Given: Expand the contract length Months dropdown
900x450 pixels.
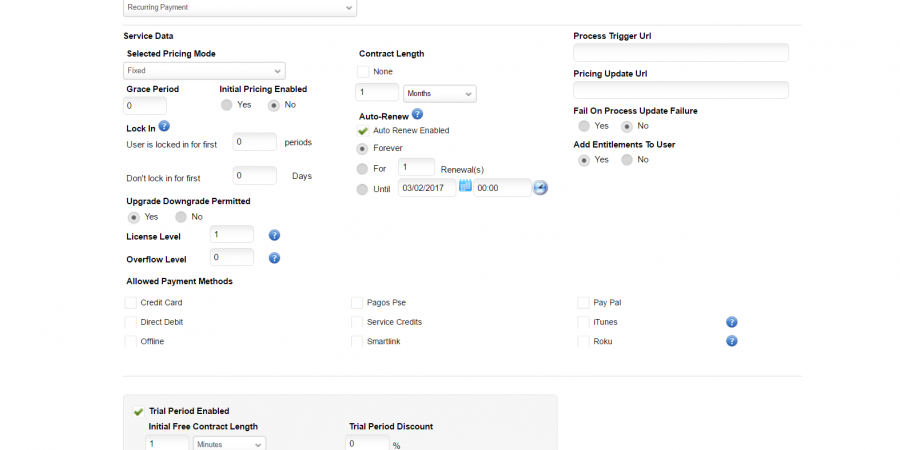Looking at the screenshot, I should [x=440, y=94].
